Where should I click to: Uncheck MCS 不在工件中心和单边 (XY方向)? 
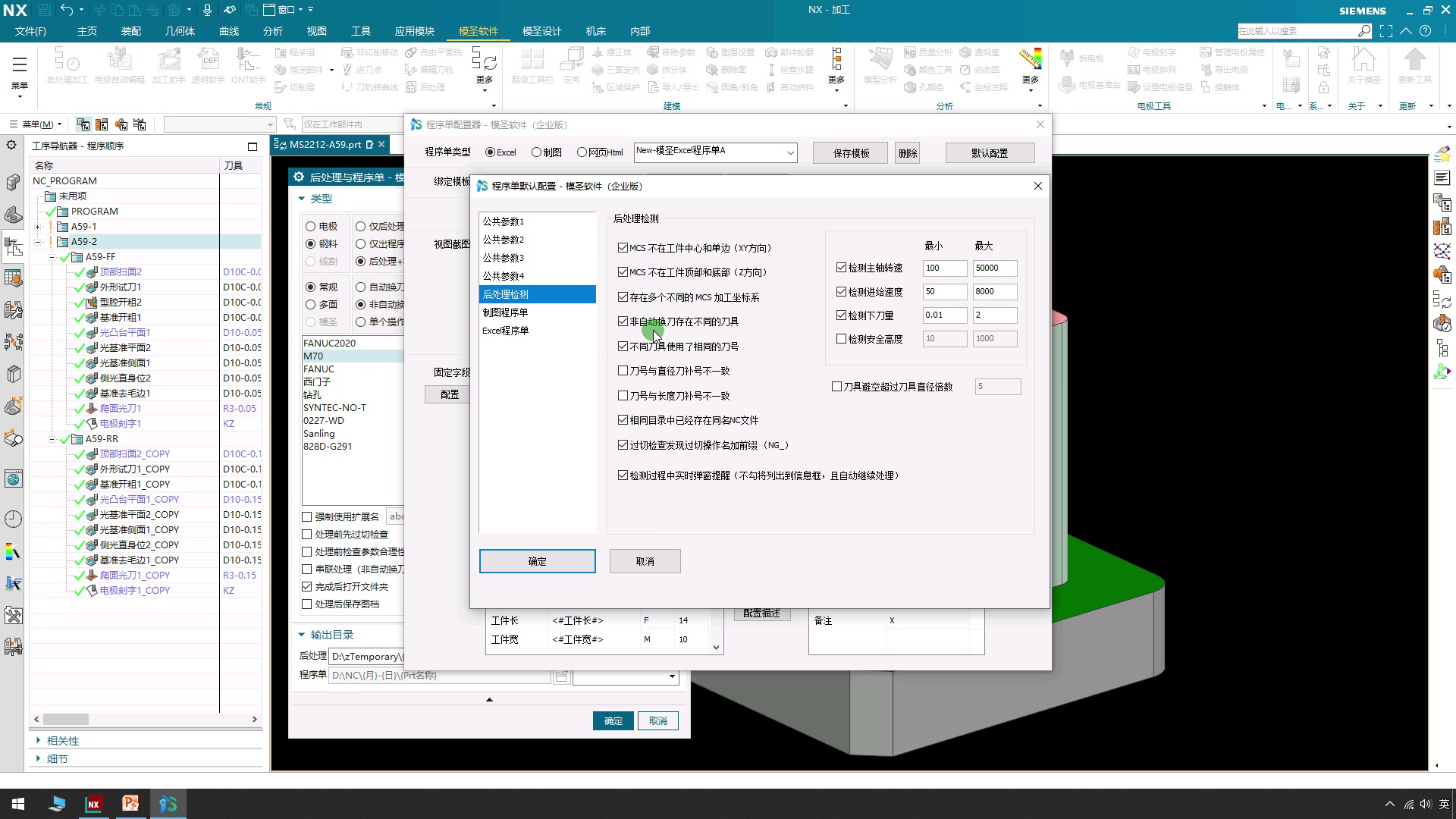coord(623,248)
